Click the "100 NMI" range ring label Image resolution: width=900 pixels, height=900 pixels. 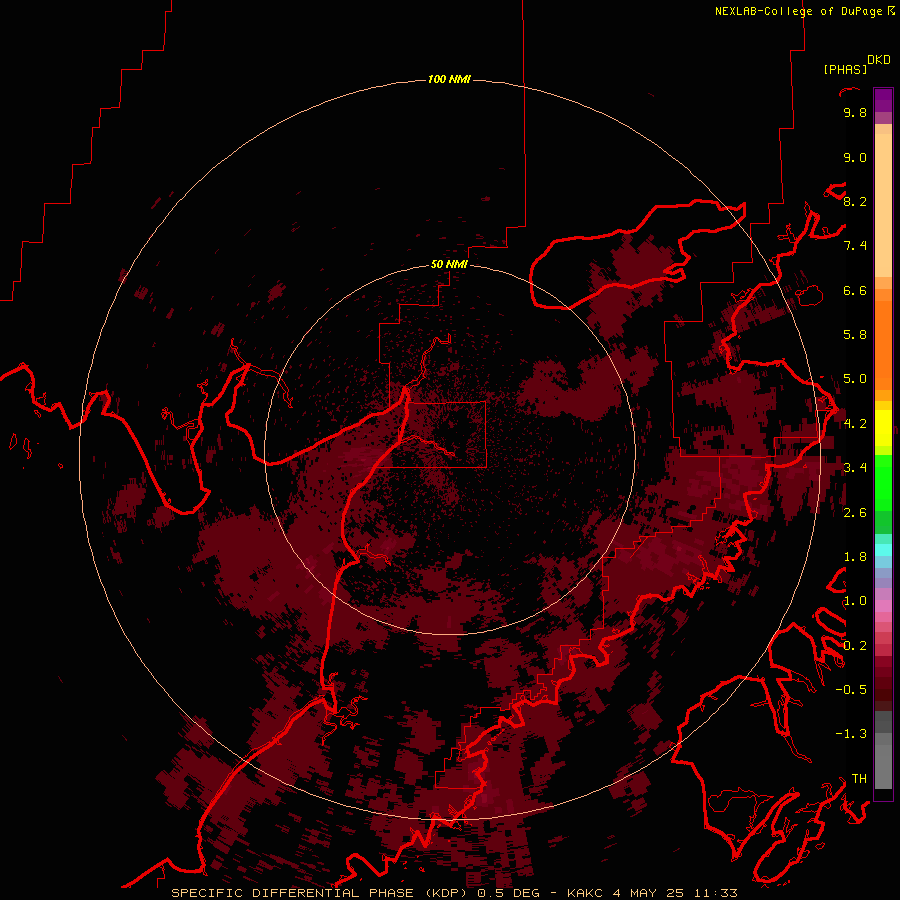(x=449, y=79)
